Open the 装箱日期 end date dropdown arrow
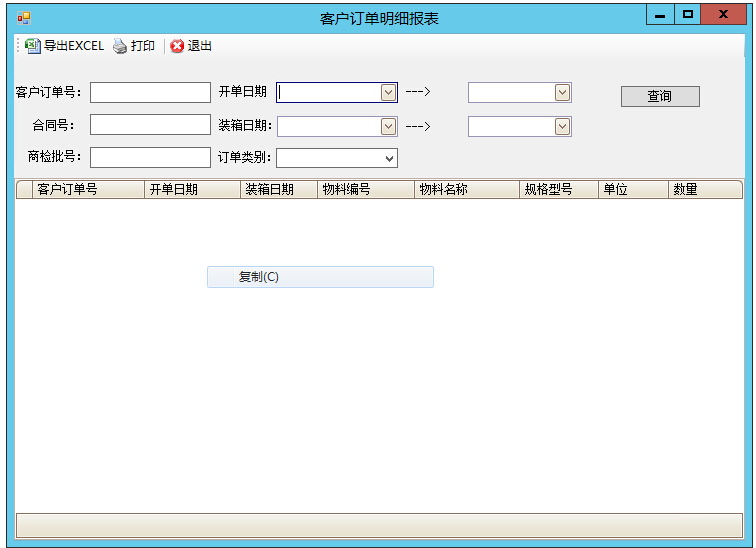756x548 pixels. coord(562,127)
